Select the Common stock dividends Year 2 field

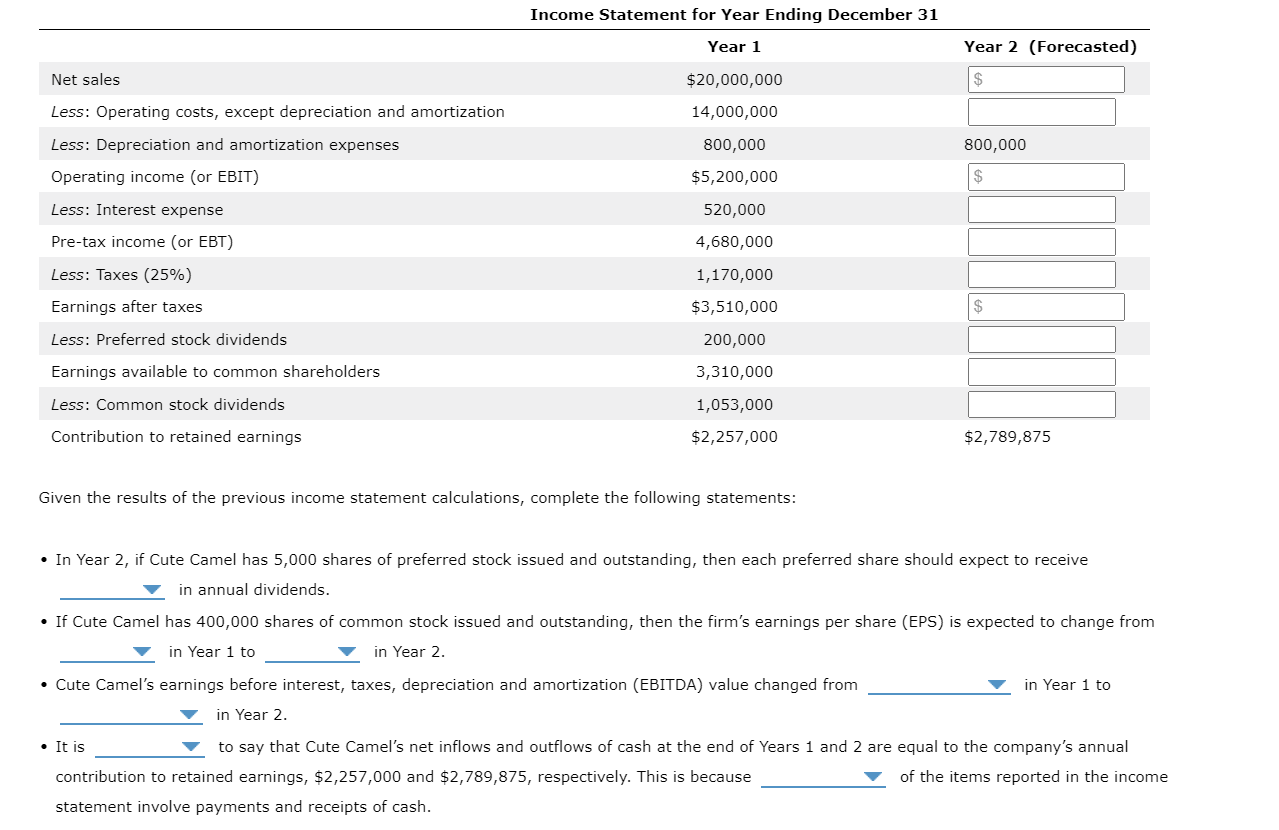(x=1040, y=404)
